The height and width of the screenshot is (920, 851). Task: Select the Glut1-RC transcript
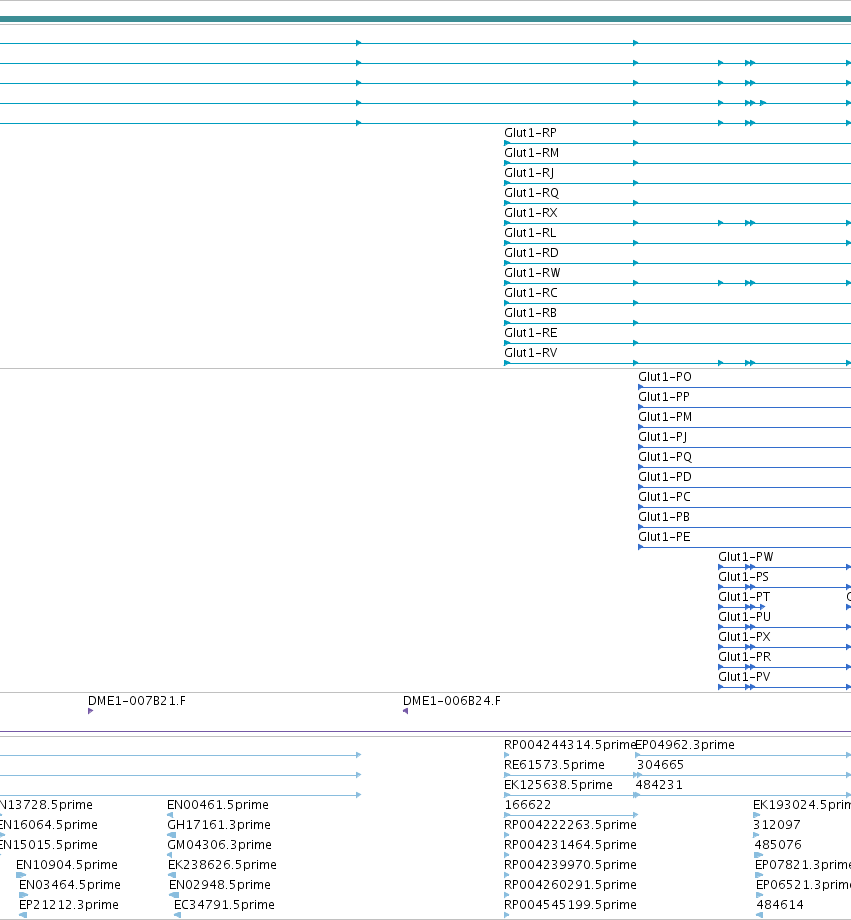coord(531,293)
